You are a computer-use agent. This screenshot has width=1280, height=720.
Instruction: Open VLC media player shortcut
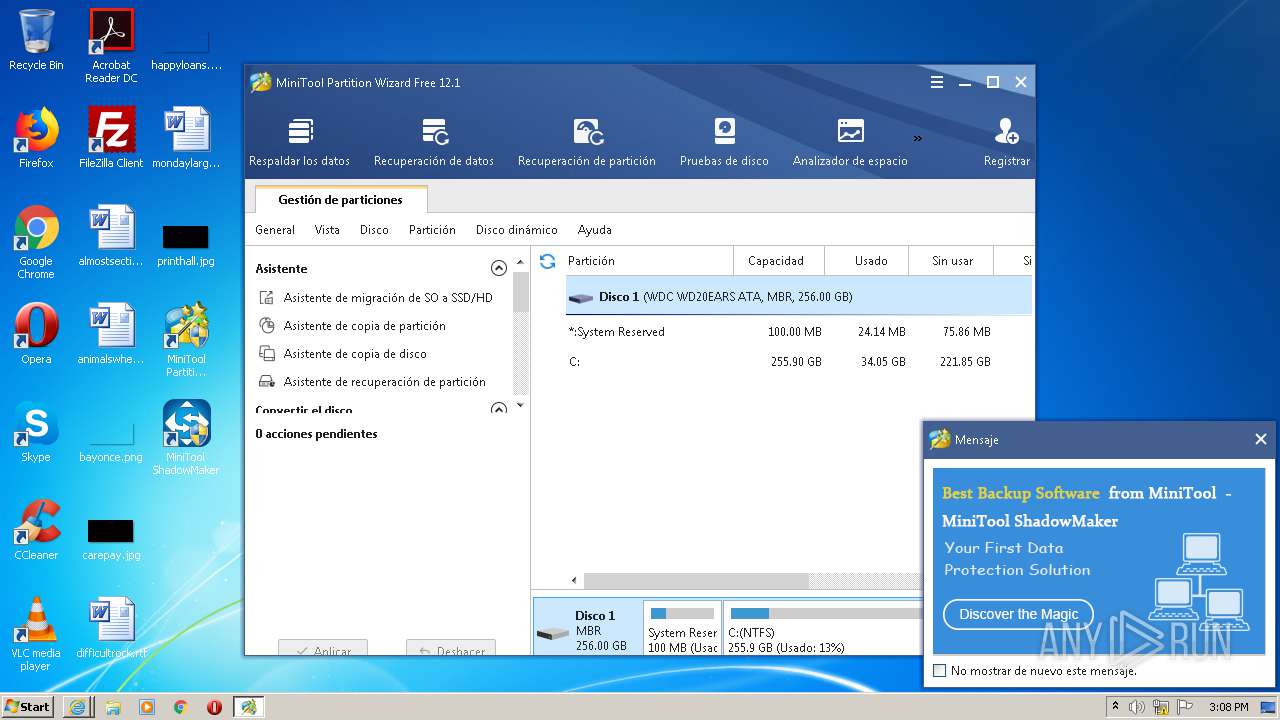tap(36, 634)
